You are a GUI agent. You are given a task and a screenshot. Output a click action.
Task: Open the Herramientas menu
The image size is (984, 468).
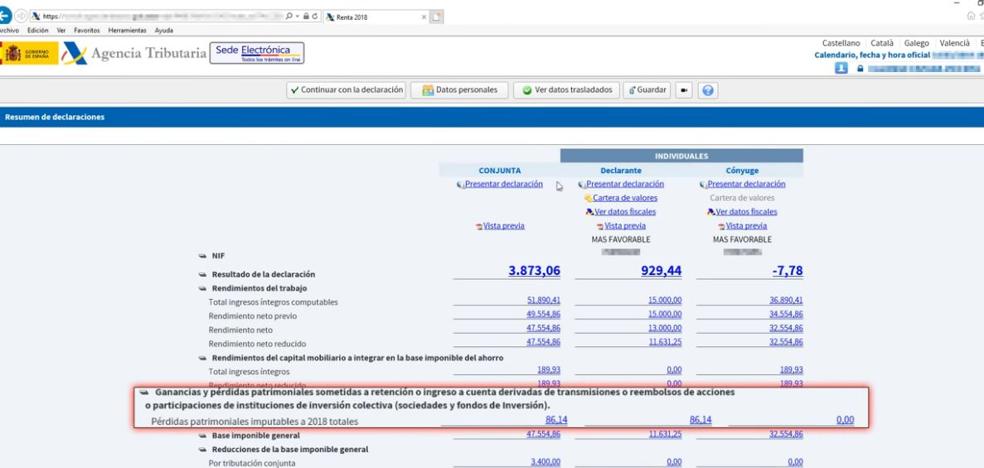tap(127, 30)
